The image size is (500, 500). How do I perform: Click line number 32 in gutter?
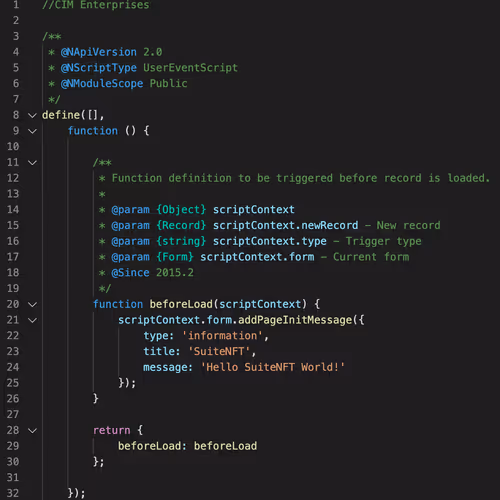[x=13, y=493]
